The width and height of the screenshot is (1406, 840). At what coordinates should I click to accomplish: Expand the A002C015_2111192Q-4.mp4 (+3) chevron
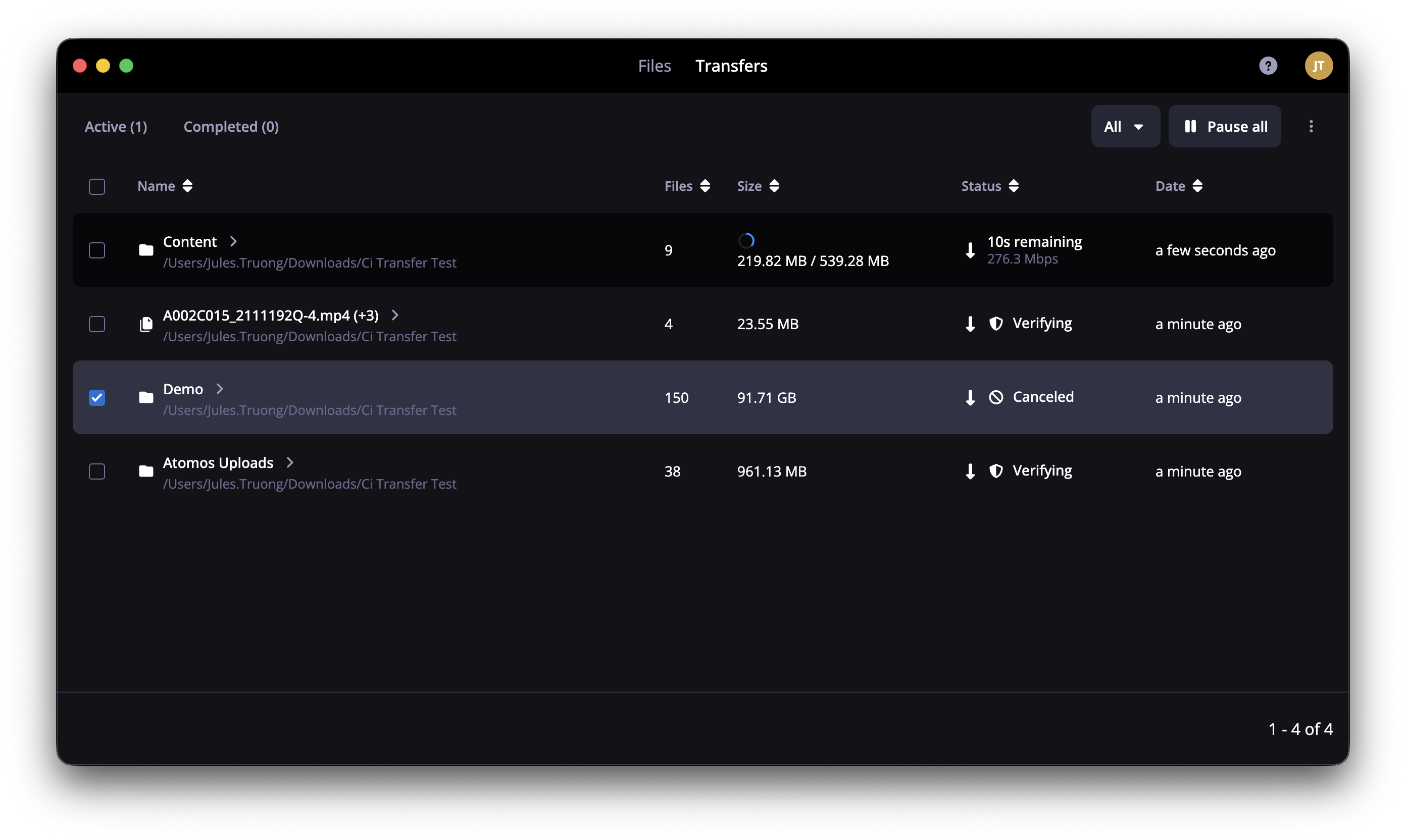[x=395, y=316]
